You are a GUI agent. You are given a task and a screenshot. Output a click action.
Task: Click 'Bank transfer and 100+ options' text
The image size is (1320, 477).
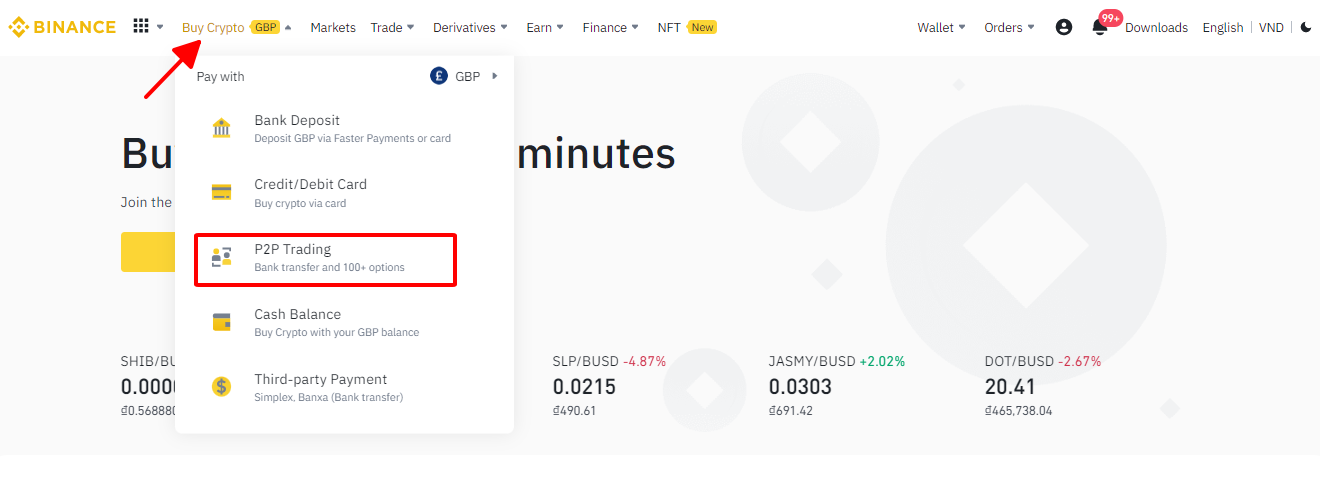329,268
